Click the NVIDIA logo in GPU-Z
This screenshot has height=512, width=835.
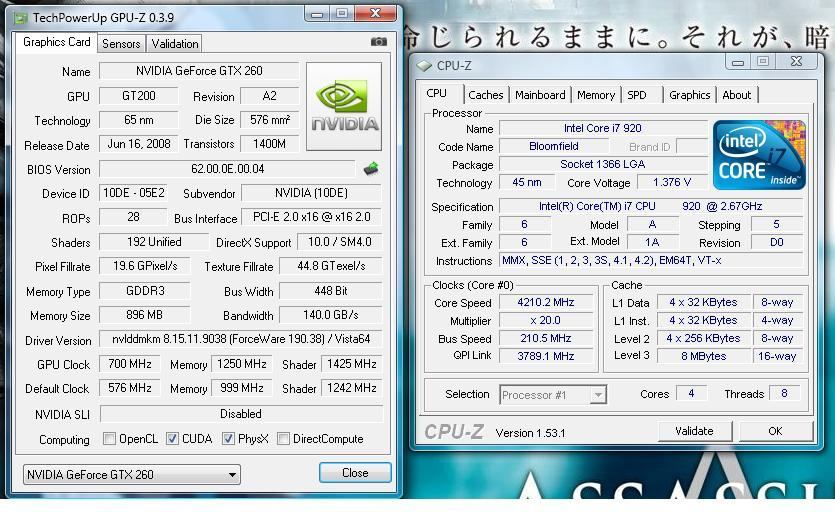tap(344, 107)
